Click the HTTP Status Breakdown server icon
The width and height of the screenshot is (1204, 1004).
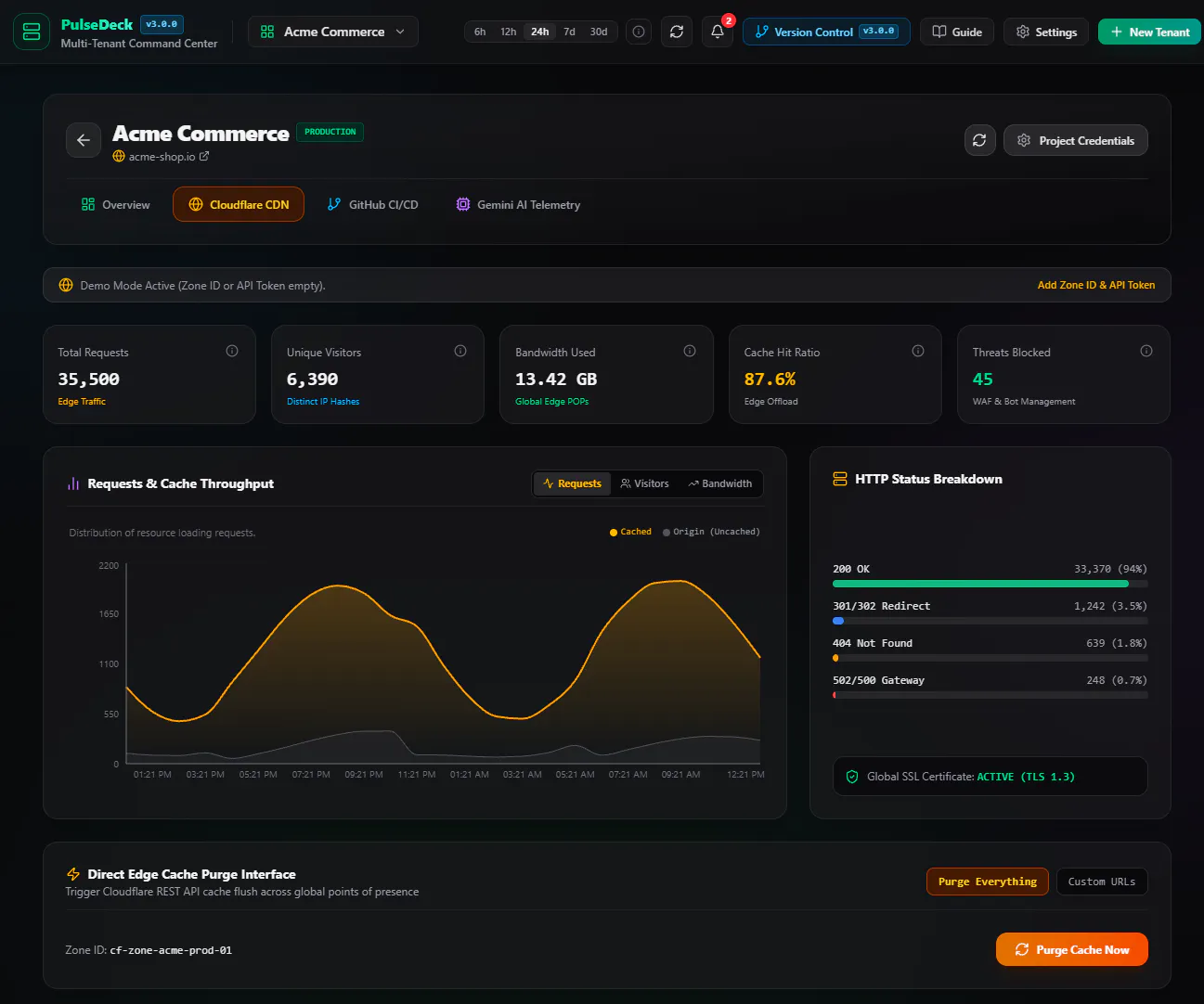840,479
